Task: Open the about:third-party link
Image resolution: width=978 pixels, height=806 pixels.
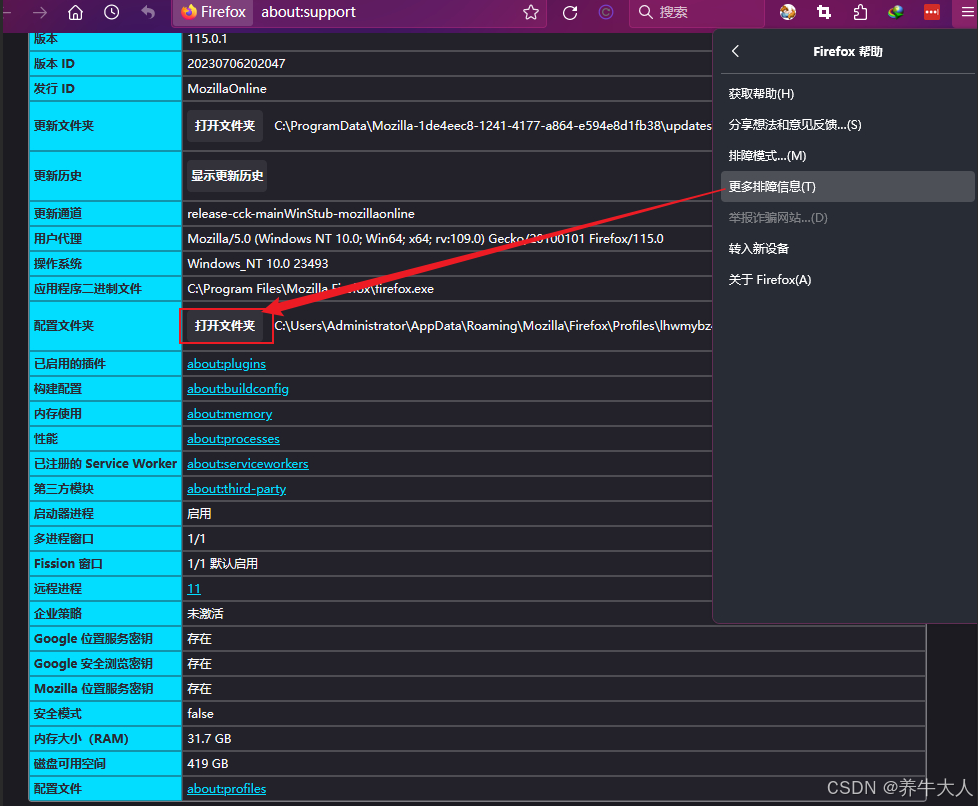Action: [236, 488]
